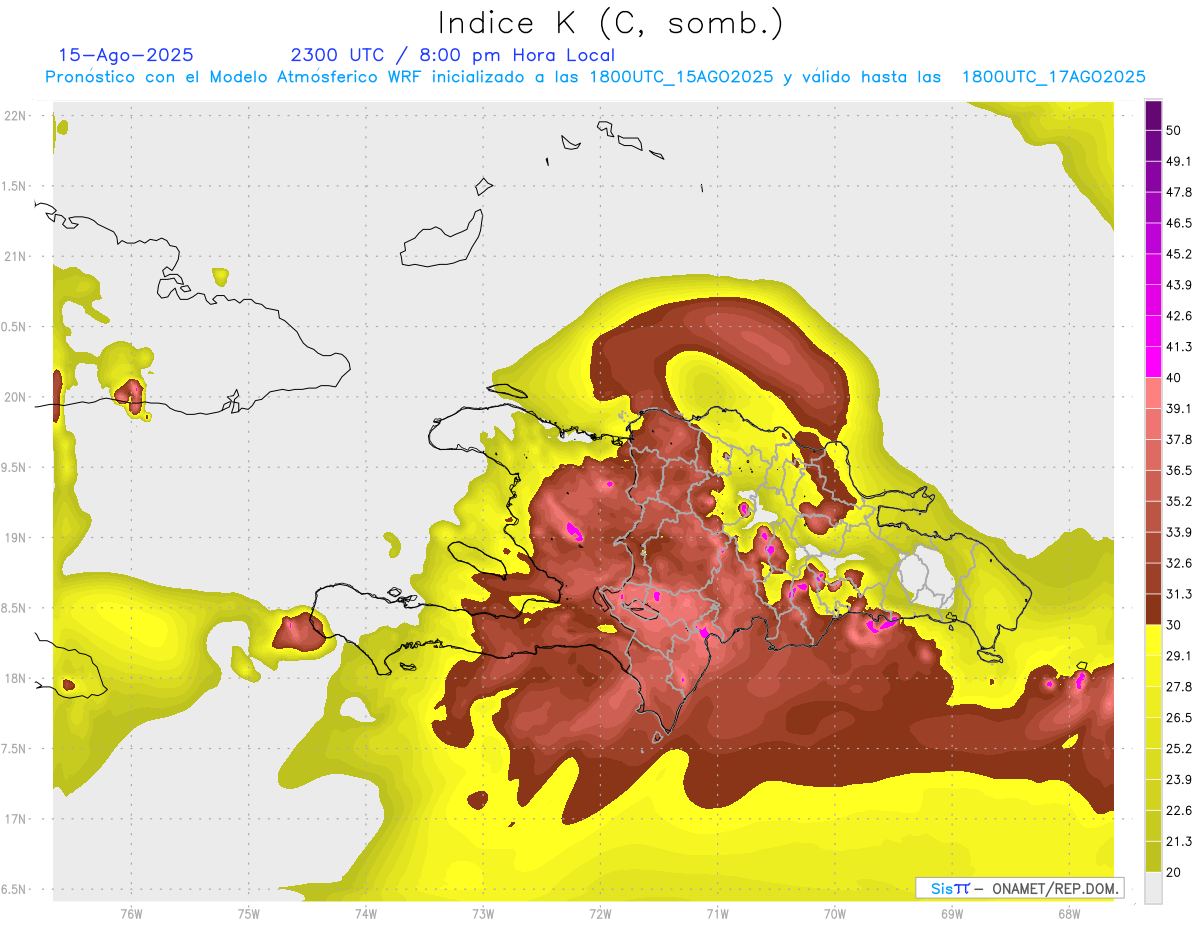Select the color bar value "26.5"

(x=1179, y=717)
